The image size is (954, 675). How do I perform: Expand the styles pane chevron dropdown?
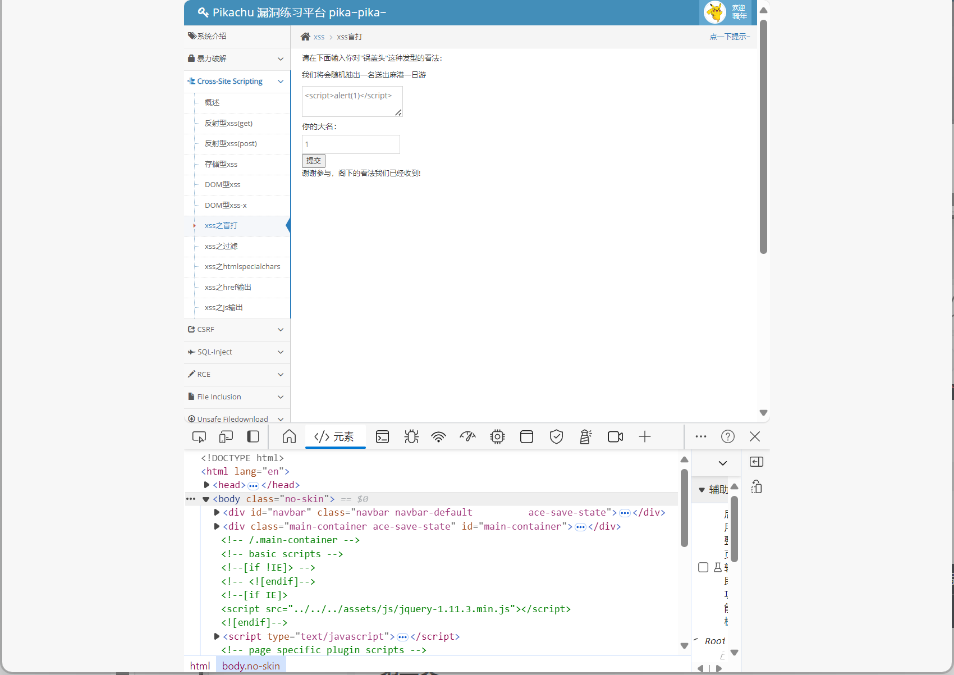(723, 463)
